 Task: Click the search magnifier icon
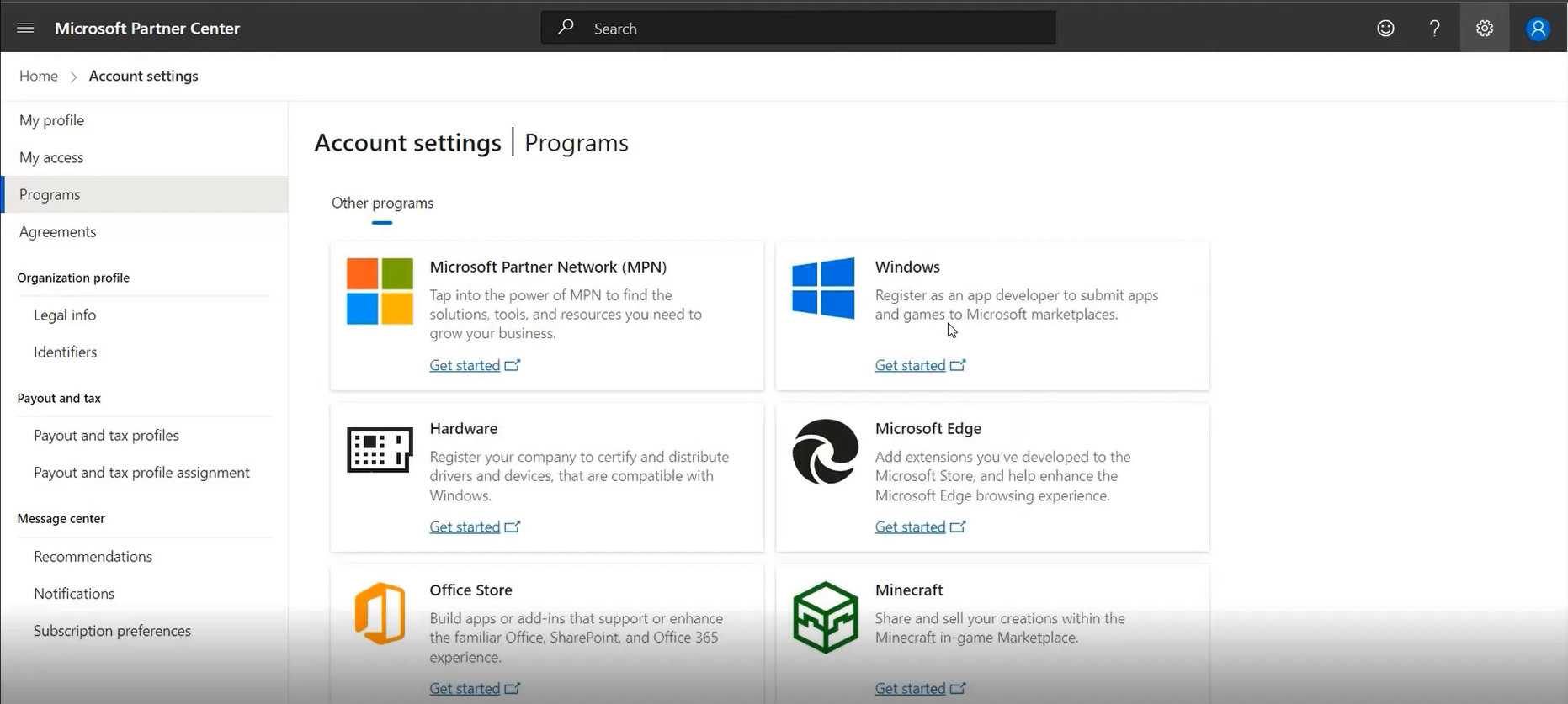coord(566,27)
